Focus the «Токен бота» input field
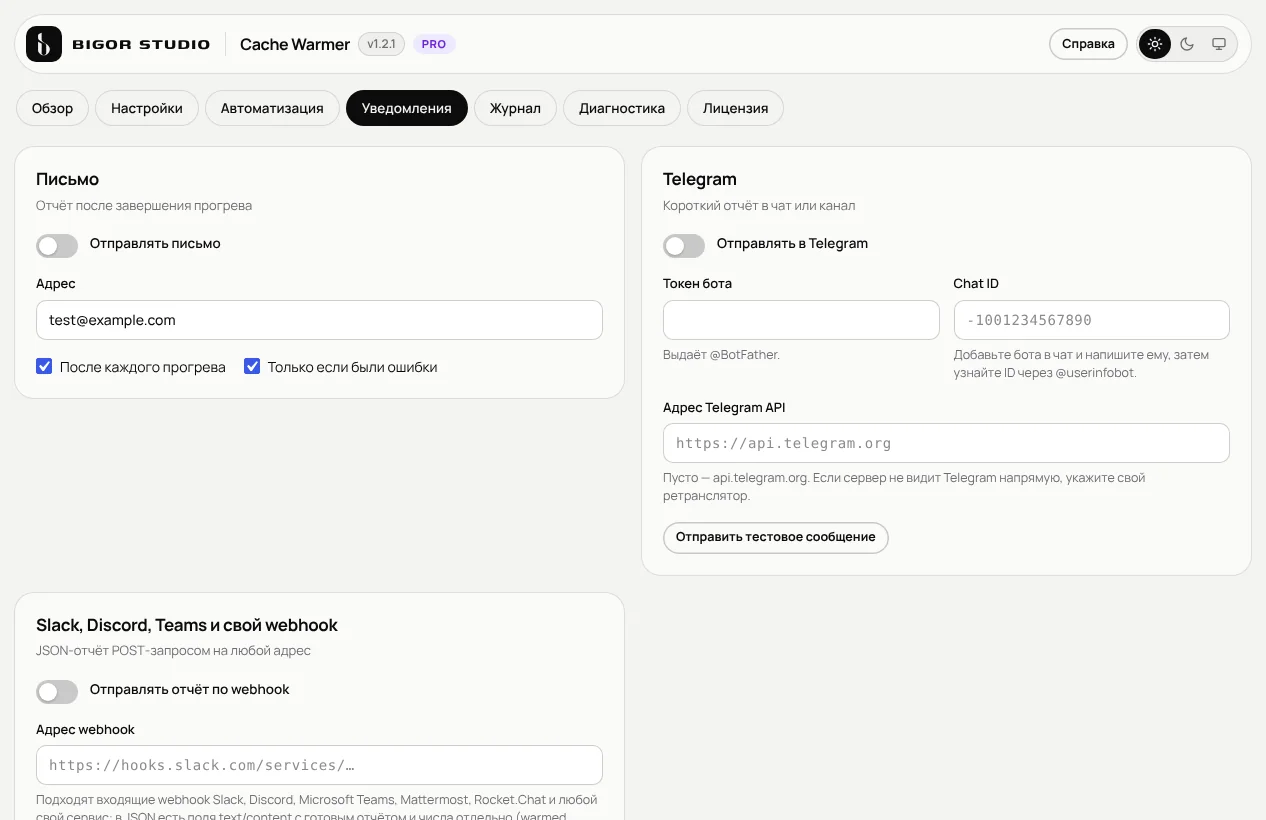Image resolution: width=1266 pixels, height=820 pixels. click(x=801, y=320)
